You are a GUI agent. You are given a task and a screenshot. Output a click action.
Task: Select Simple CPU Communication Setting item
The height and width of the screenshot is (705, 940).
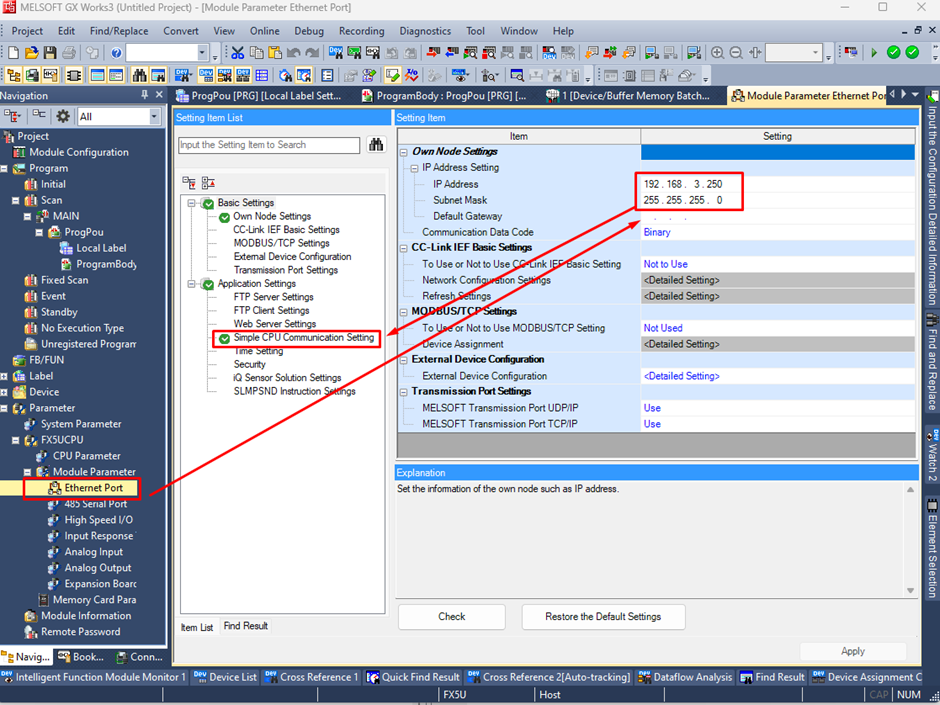303,338
